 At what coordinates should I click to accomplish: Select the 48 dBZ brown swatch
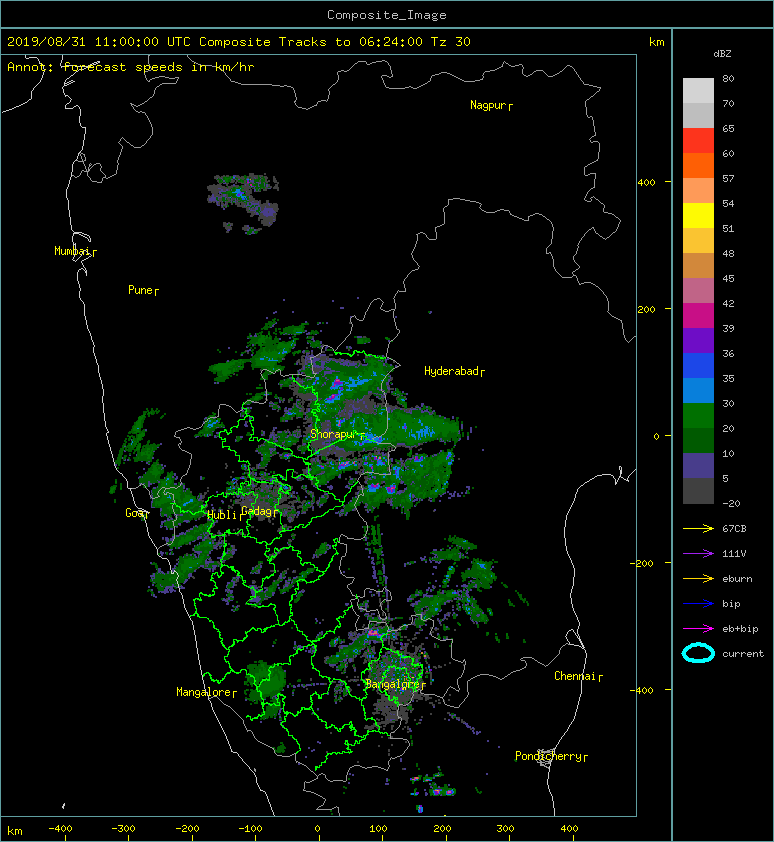(x=698, y=265)
